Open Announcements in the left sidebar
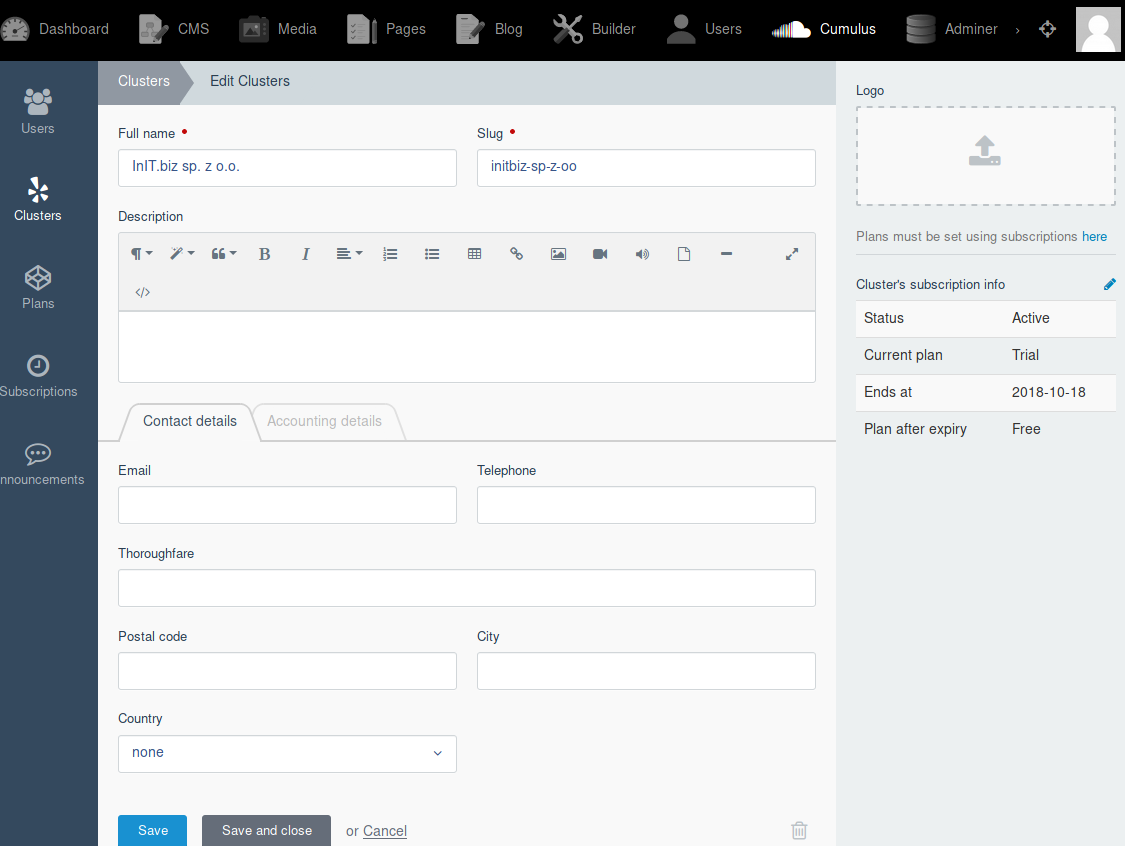Screen dimensions: 1125x846 click(42, 464)
